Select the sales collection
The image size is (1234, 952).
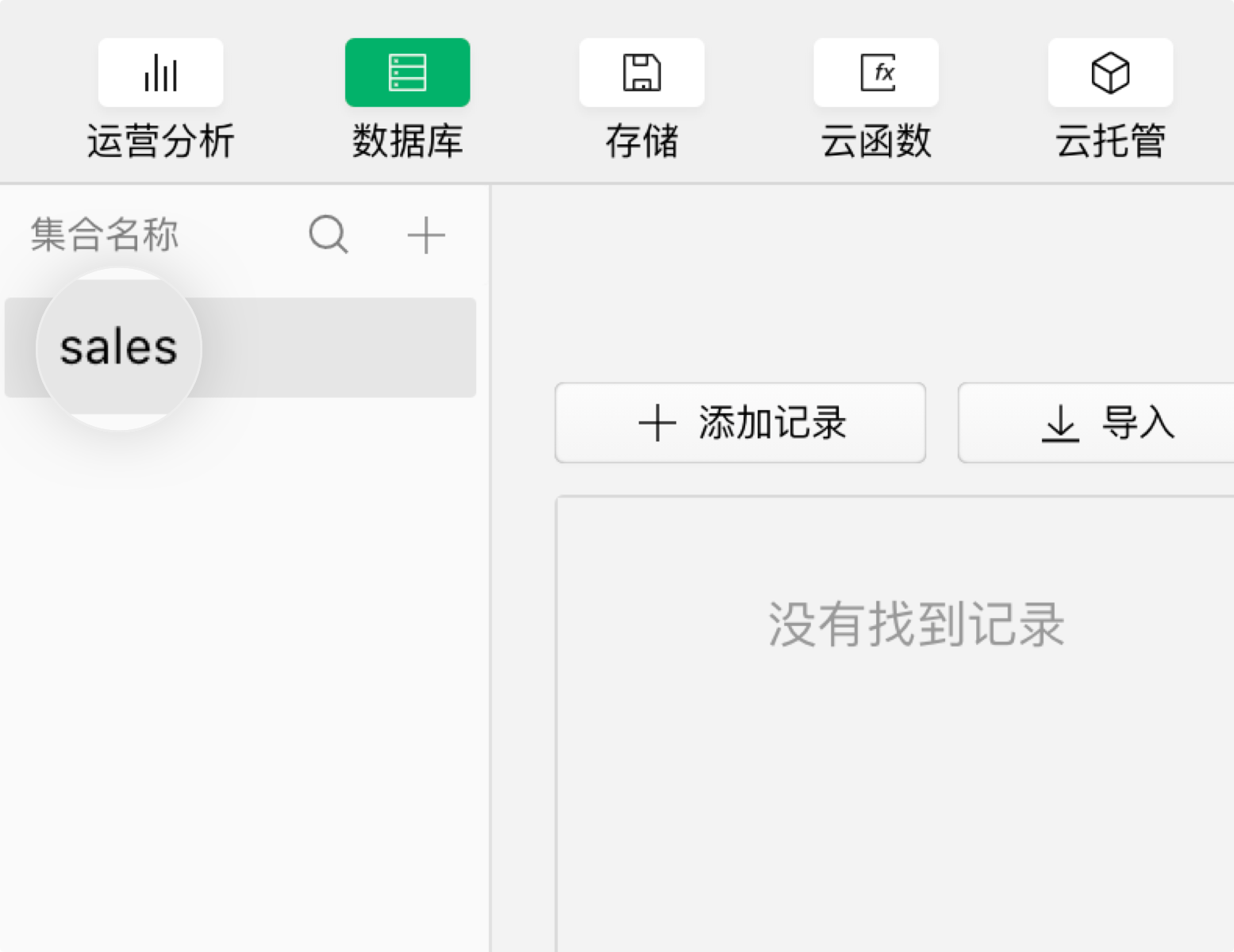[119, 348]
